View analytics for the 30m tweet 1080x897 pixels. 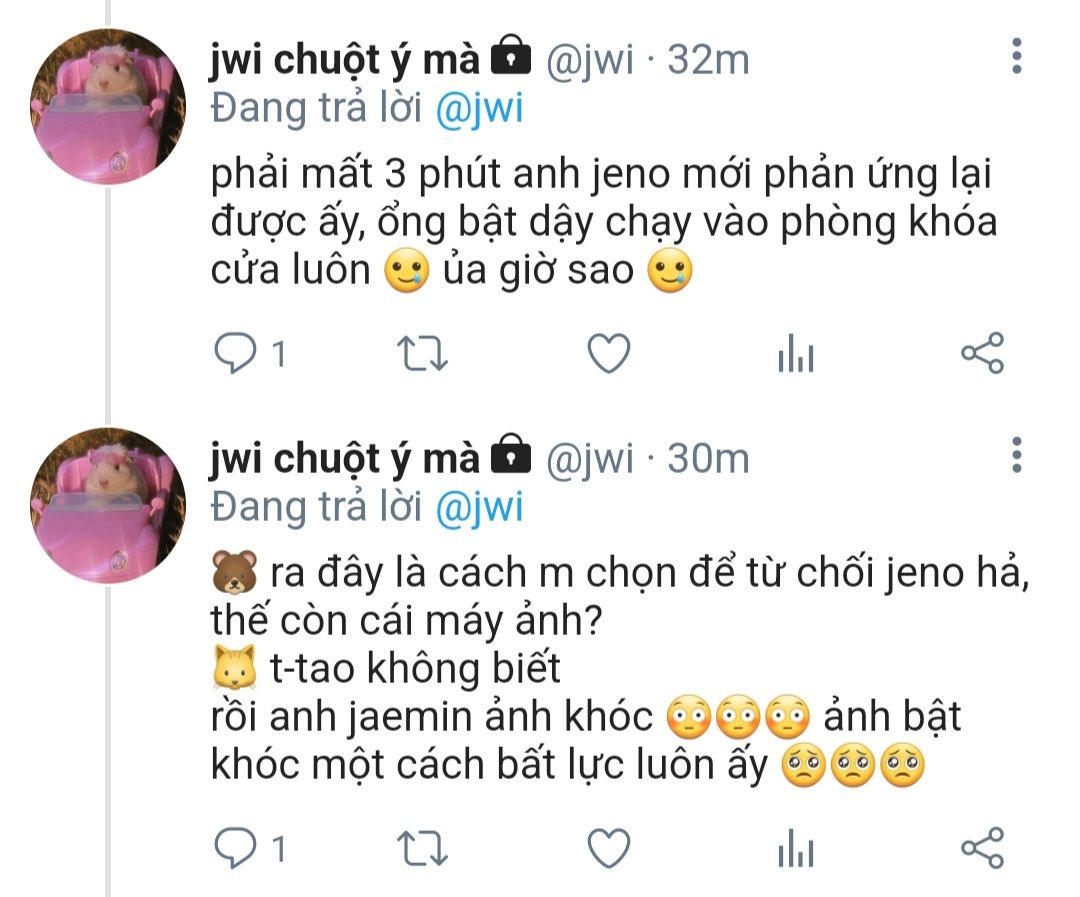796,848
